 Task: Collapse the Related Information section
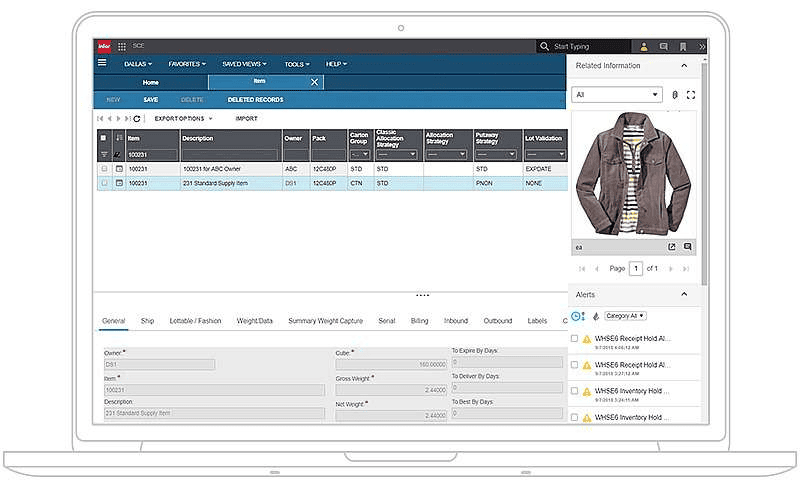click(684, 66)
